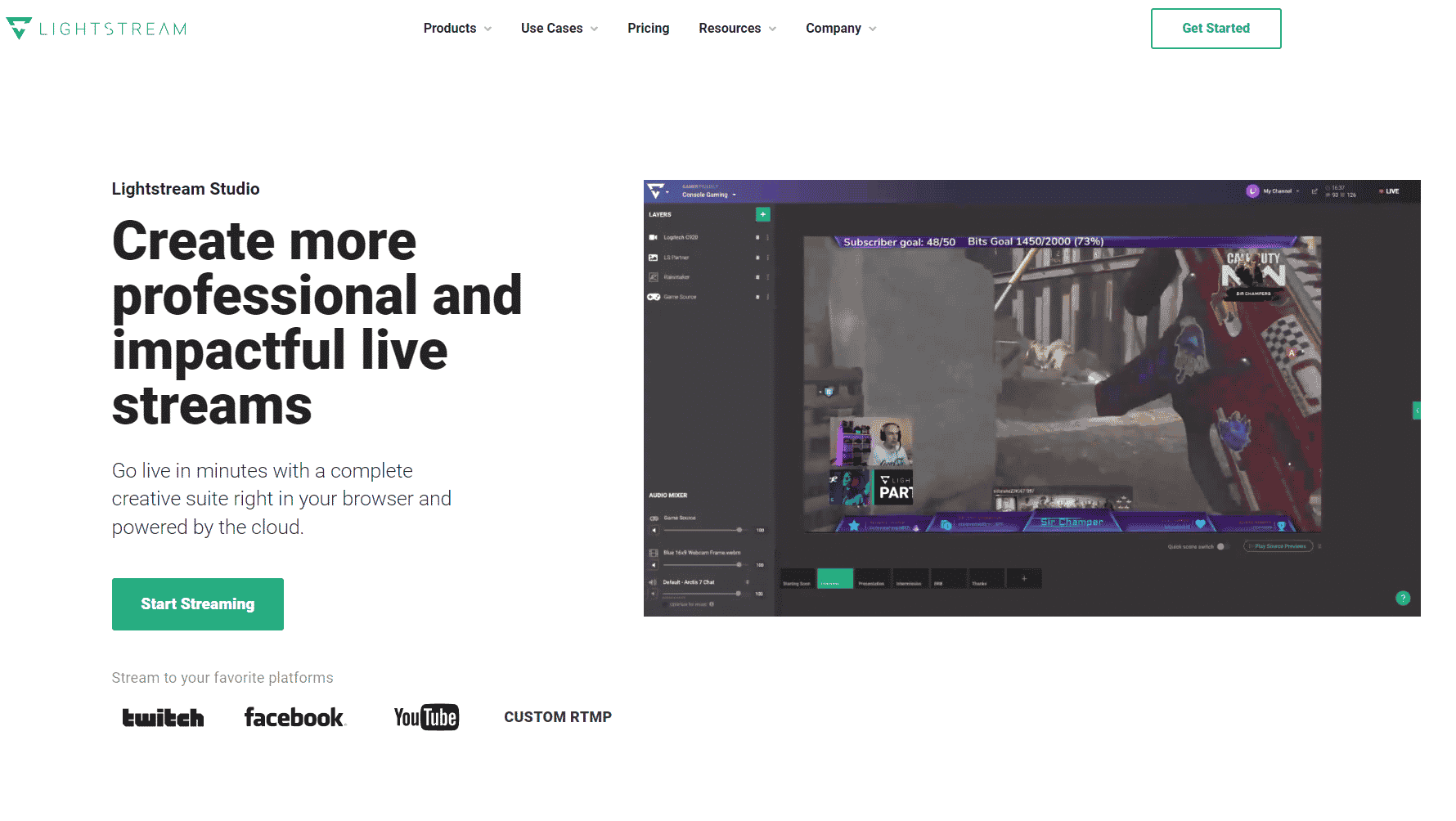Select the Intermission scene tab
Image resolution: width=1456 pixels, height=821 pixels.
[x=910, y=579]
